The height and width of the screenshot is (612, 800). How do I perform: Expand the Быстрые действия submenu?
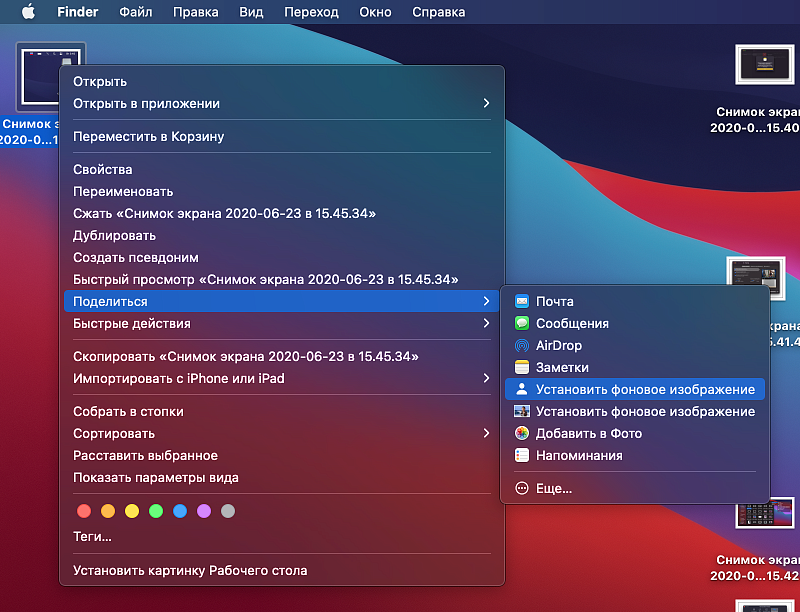[486, 323]
